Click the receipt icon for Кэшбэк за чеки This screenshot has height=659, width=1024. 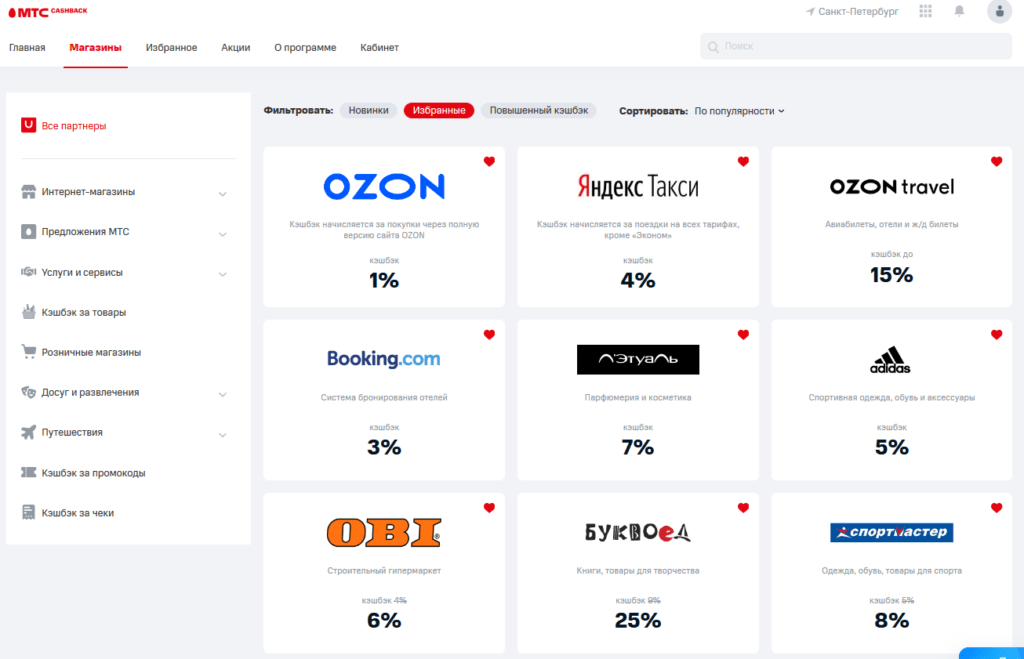tap(29, 512)
